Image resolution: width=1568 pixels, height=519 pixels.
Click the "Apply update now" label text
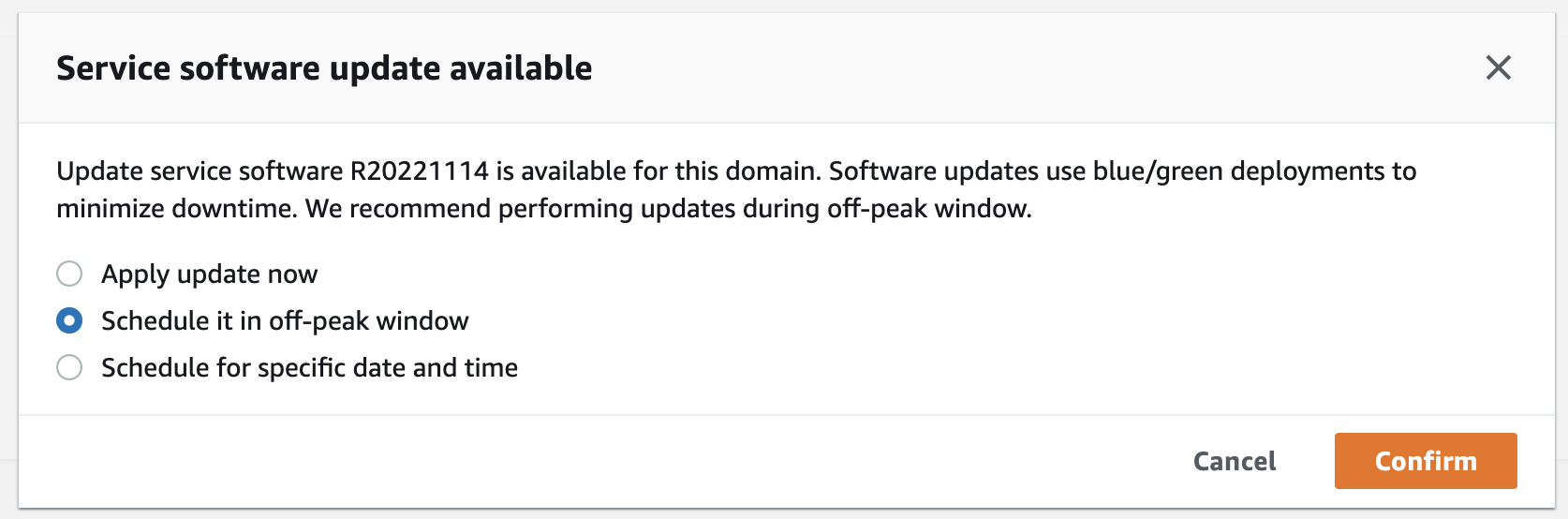click(209, 274)
